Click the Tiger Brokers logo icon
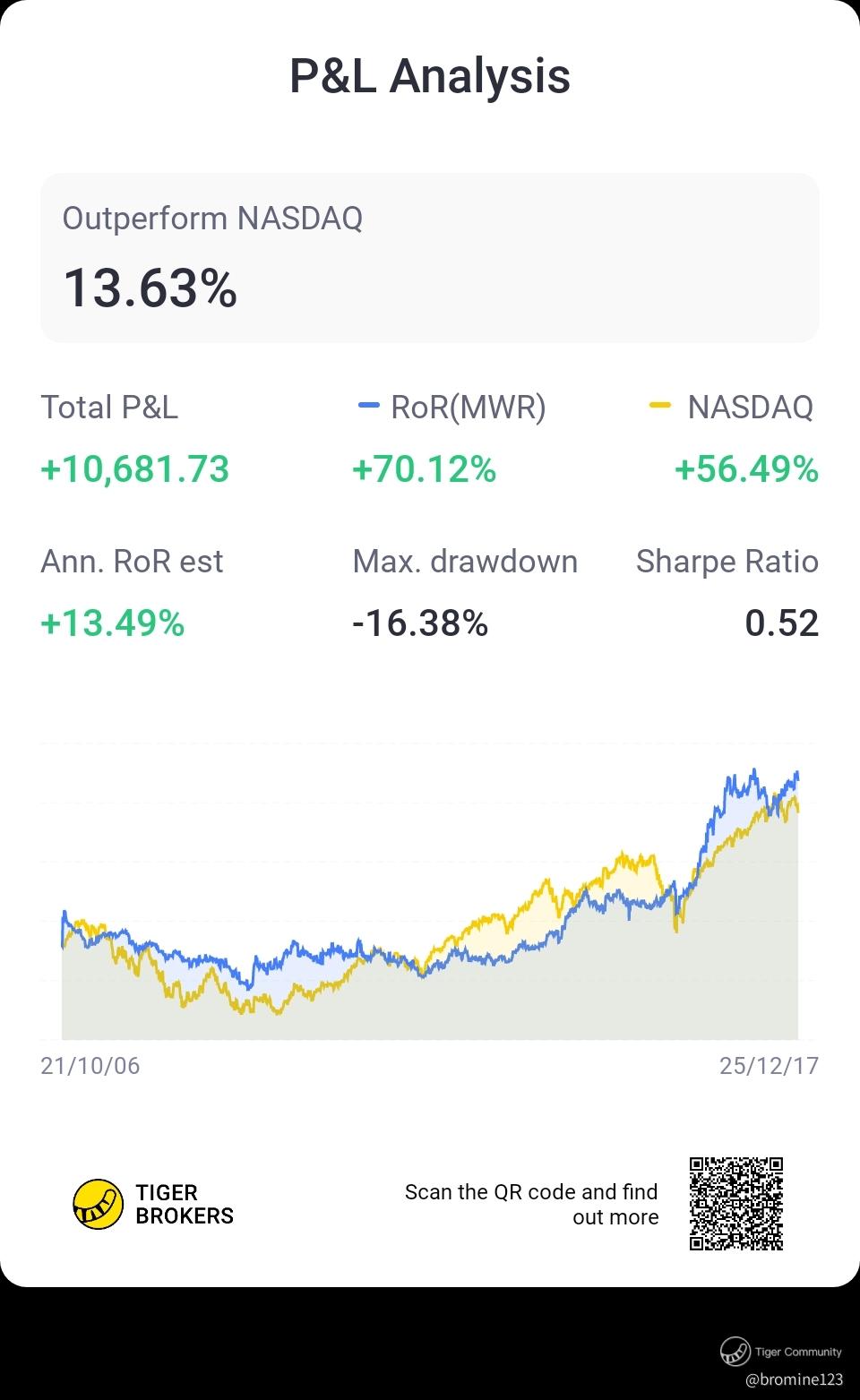Image resolution: width=860 pixels, height=1400 pixels. click(98, 1204)
